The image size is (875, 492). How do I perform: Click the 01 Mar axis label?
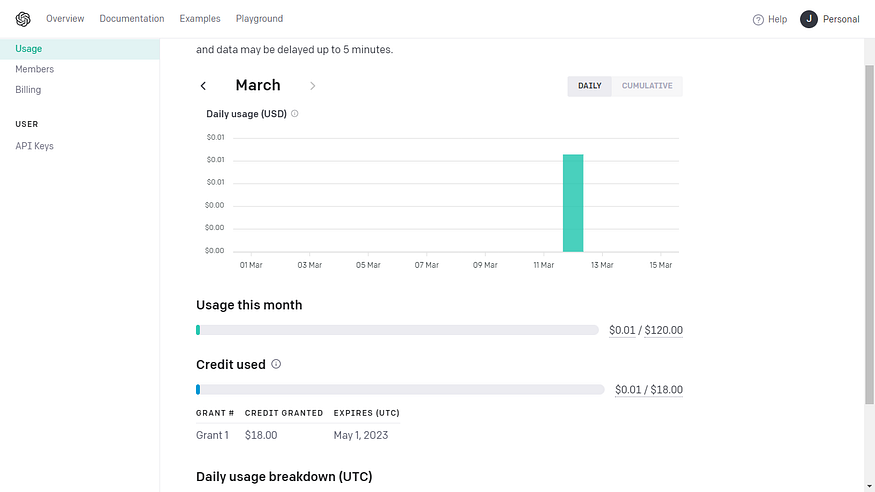coord(251,266)
